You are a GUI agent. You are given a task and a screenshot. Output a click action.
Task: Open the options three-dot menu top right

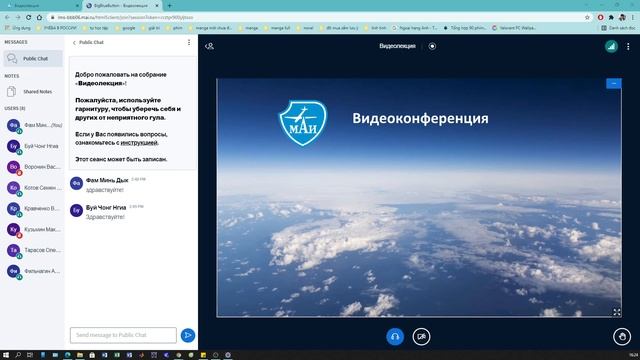[628, 46]
